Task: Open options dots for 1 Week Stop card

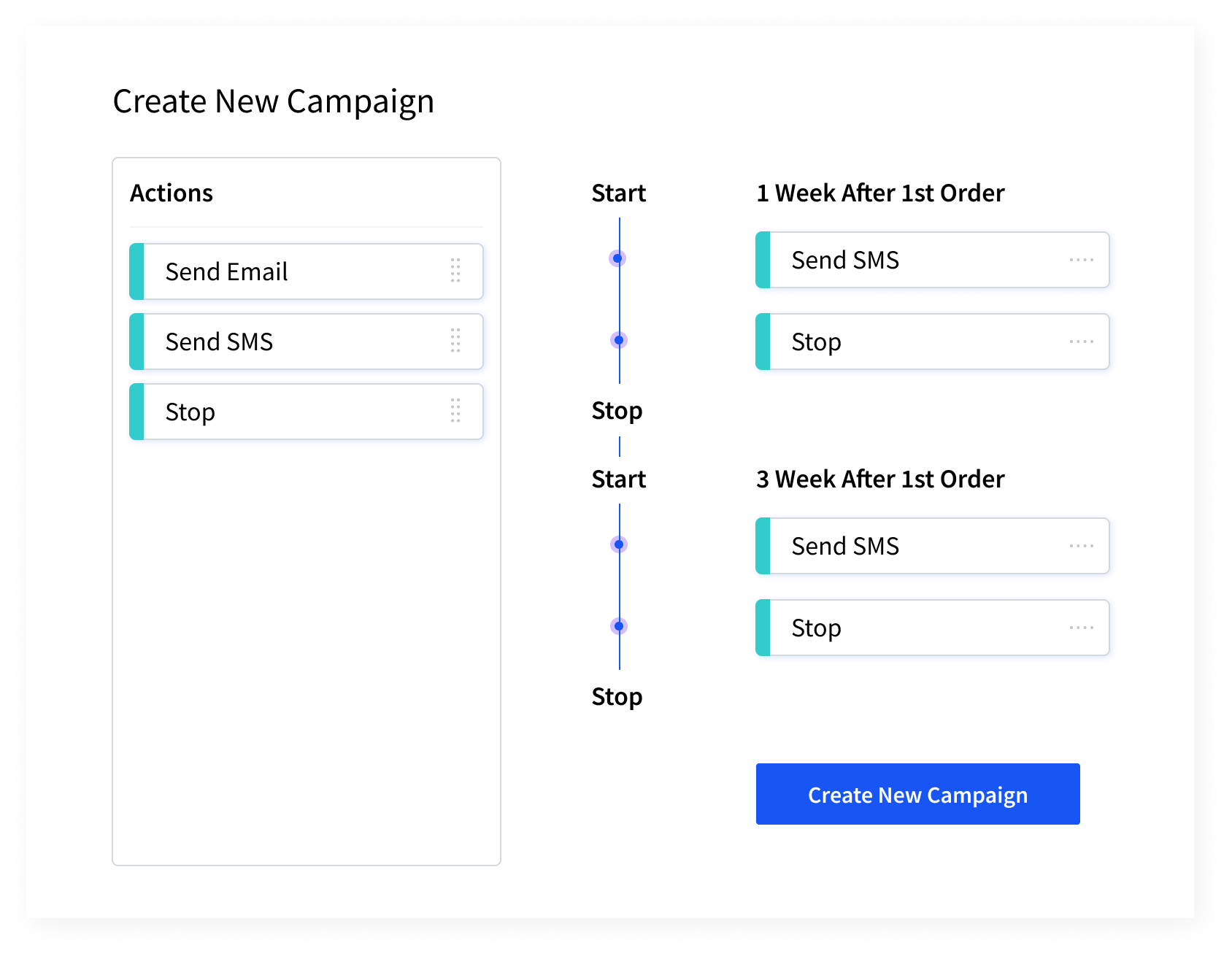Action: click(1082, 342)
